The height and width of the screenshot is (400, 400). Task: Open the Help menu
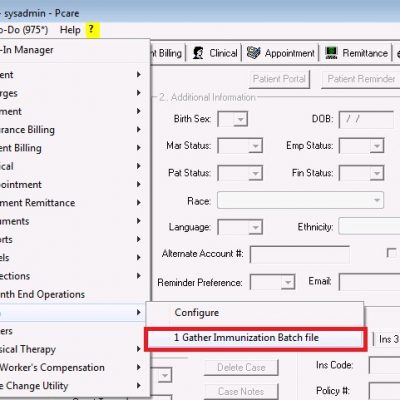pos(70,30)
